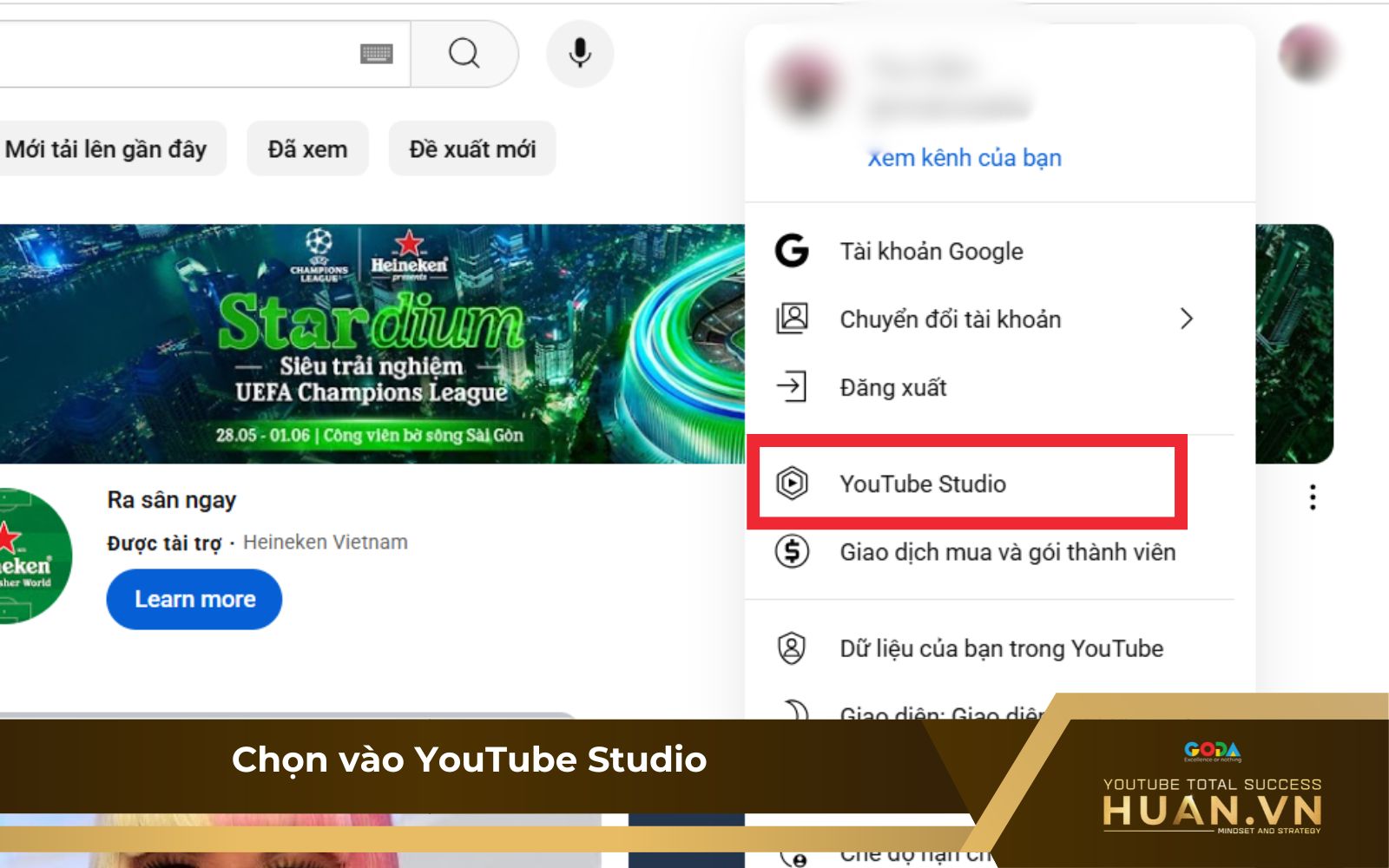Open the three-dot menu beside the ad

[x=1313, y=497]
